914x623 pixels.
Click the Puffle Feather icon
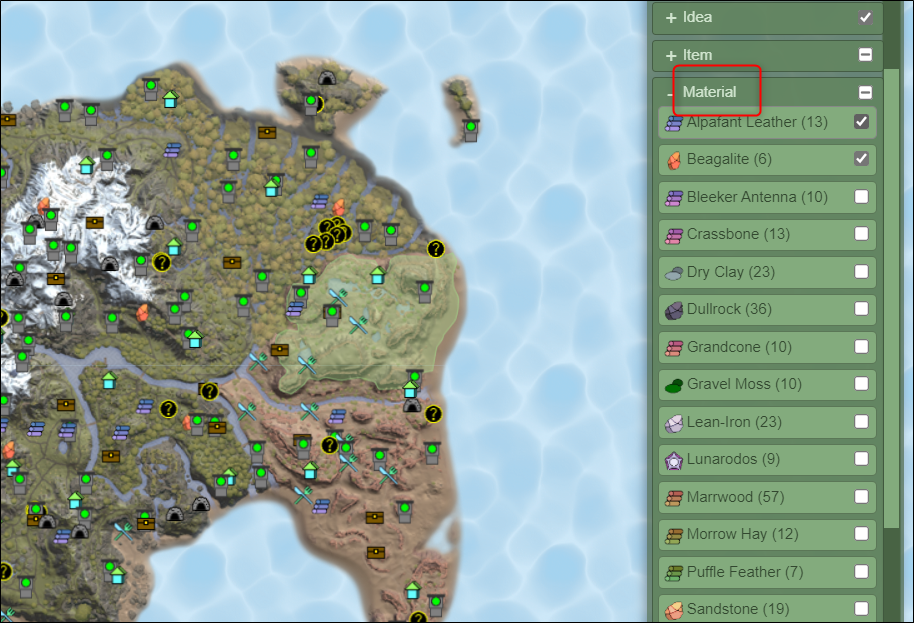(x=674, y=573)
